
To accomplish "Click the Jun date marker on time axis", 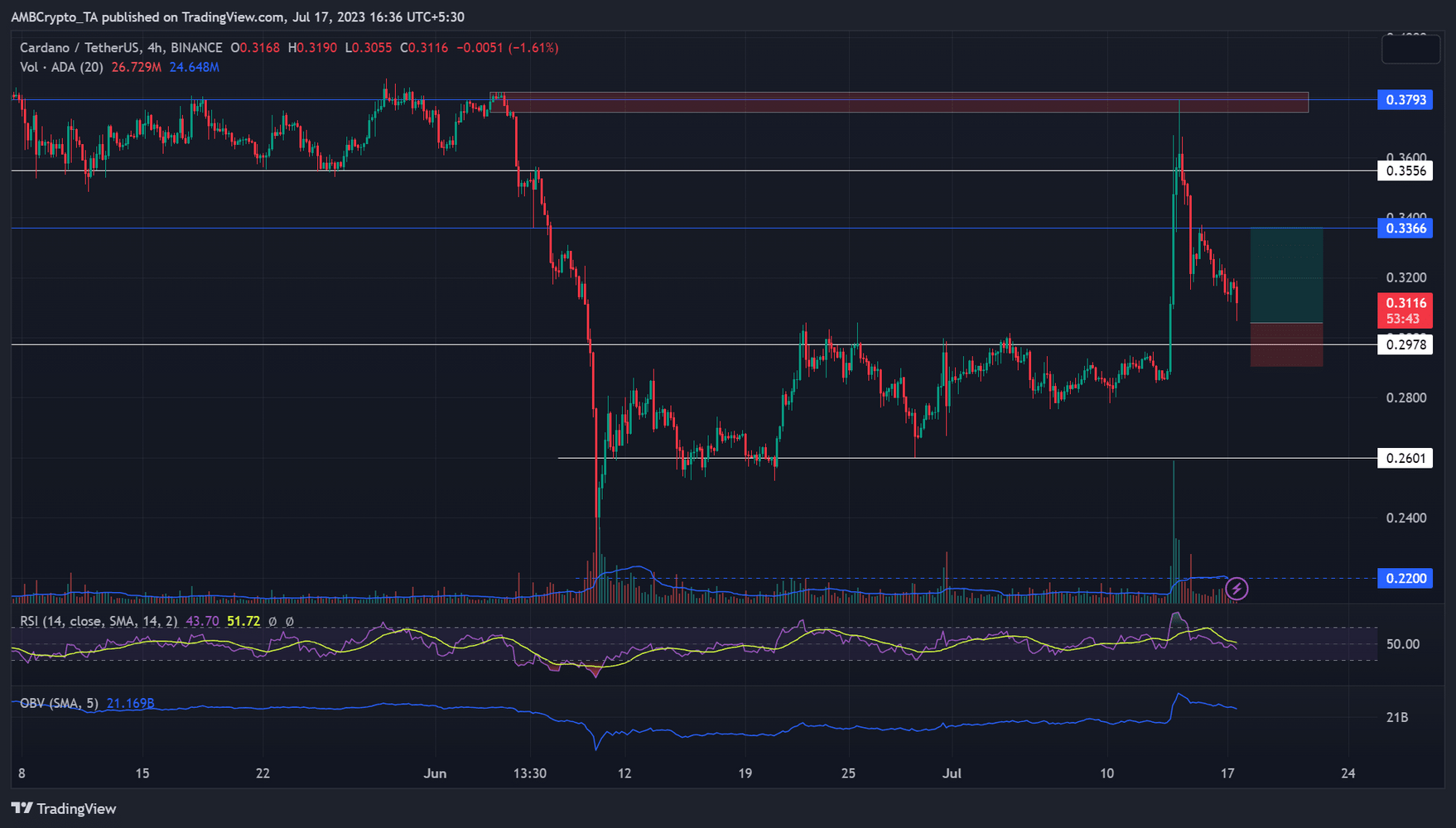I will [435, 773].
